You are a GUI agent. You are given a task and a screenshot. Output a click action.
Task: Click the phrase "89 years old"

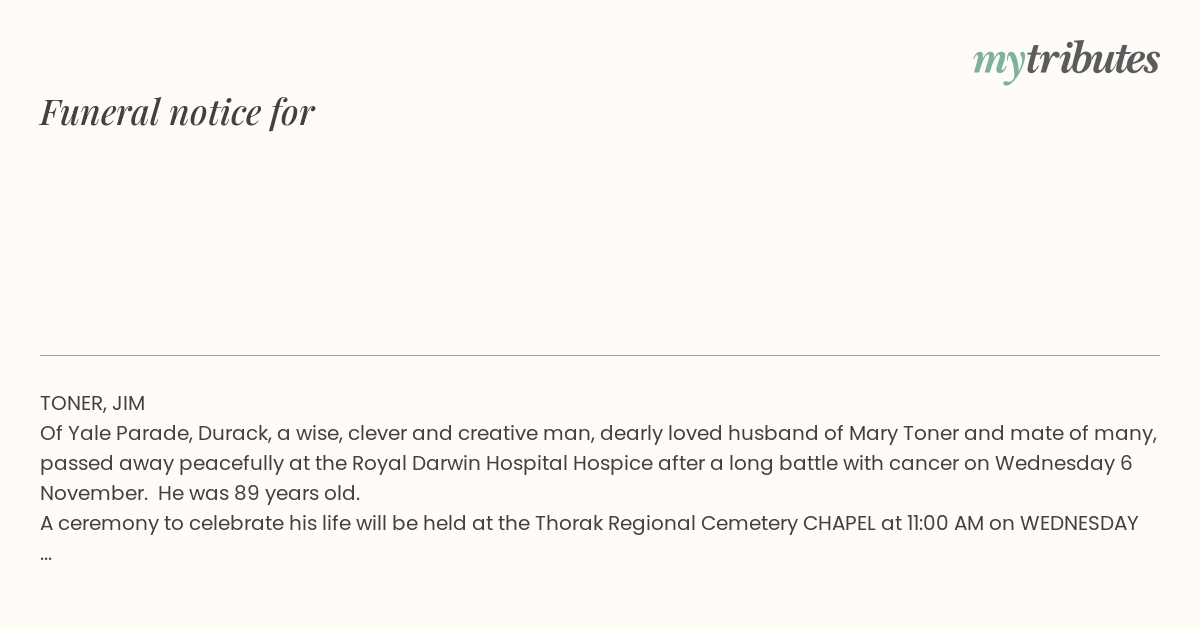[x=297, y=493]
